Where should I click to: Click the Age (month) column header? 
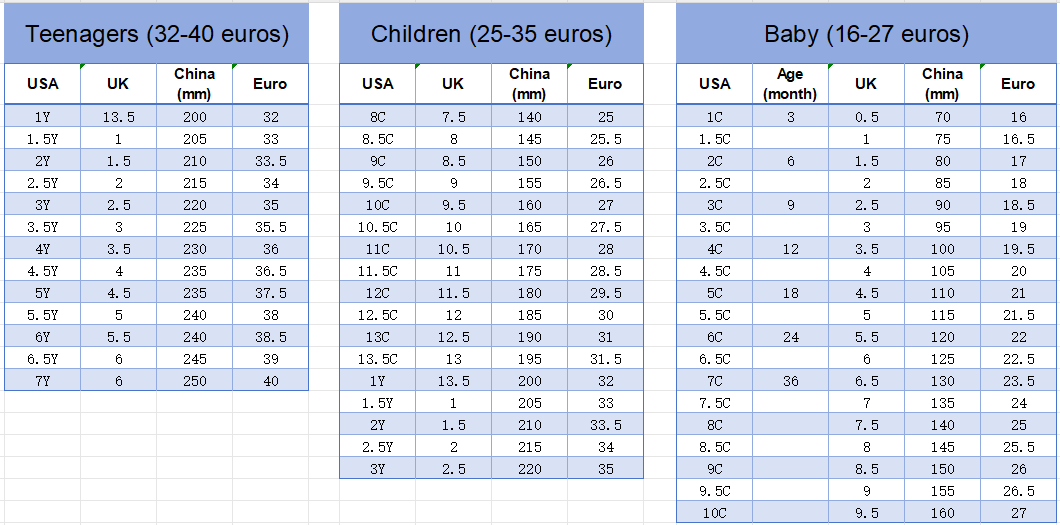click(x=790, y=84)
